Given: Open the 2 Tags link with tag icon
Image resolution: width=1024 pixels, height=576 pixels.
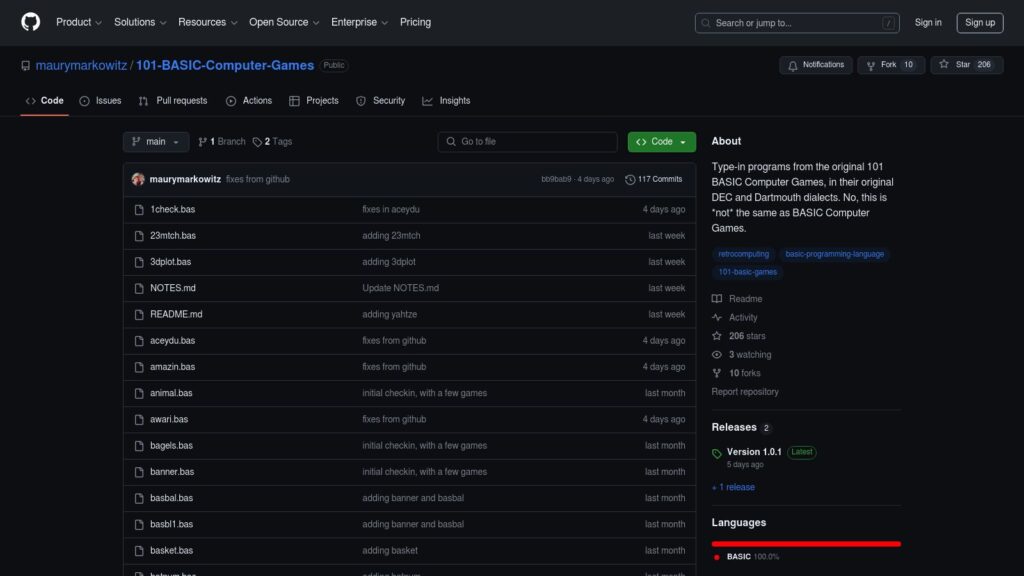Looking at the screenshot, I should click(x=272, y=142).
